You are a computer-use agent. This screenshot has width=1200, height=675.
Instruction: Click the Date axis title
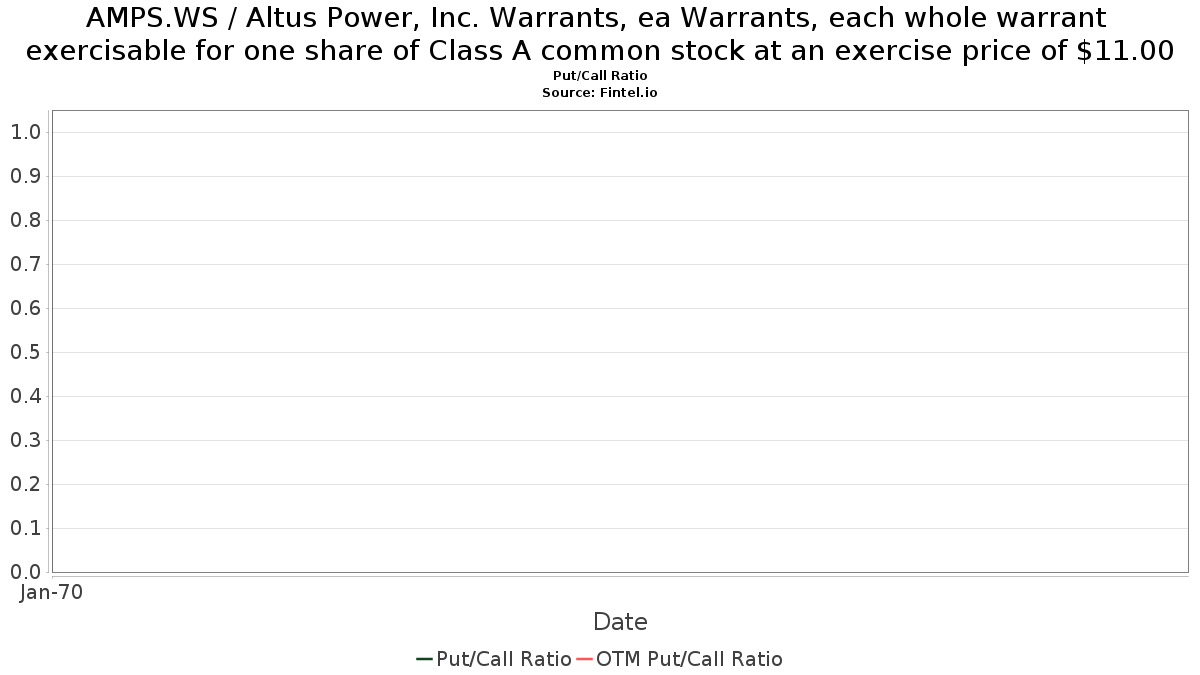(620, 622)
